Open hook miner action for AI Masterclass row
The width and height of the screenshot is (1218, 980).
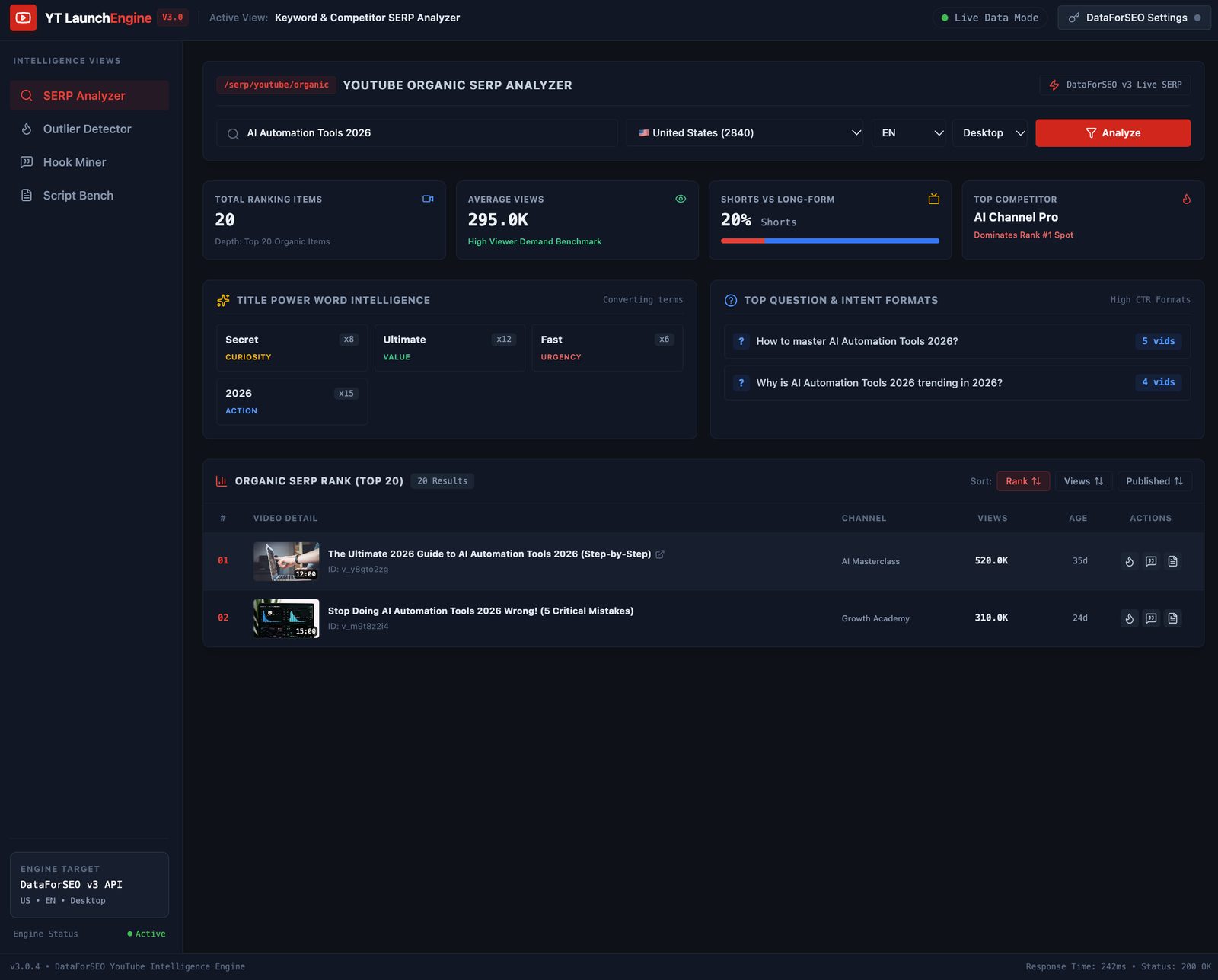[x=1151, y=561]
